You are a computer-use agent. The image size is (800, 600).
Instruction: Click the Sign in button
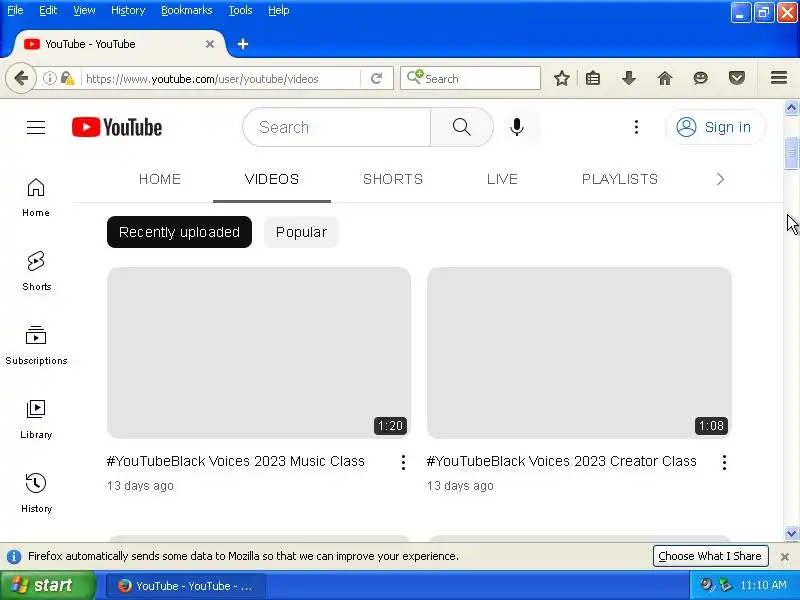coord(715,127)
